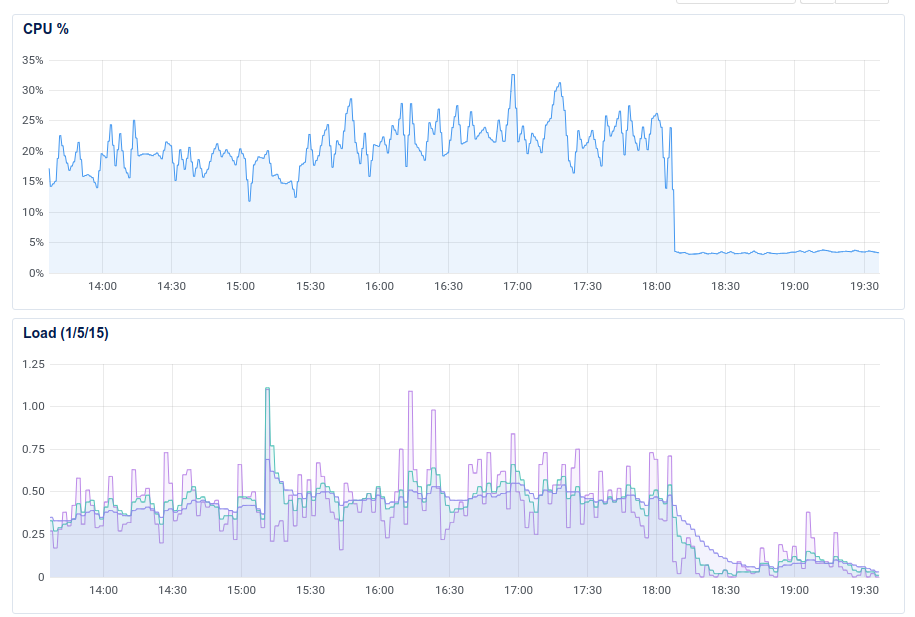Click 14:00 on the CPU chart time axis
Image resolution: width=915 pixels, height=617 pixels.
click(x=102, y=287)
